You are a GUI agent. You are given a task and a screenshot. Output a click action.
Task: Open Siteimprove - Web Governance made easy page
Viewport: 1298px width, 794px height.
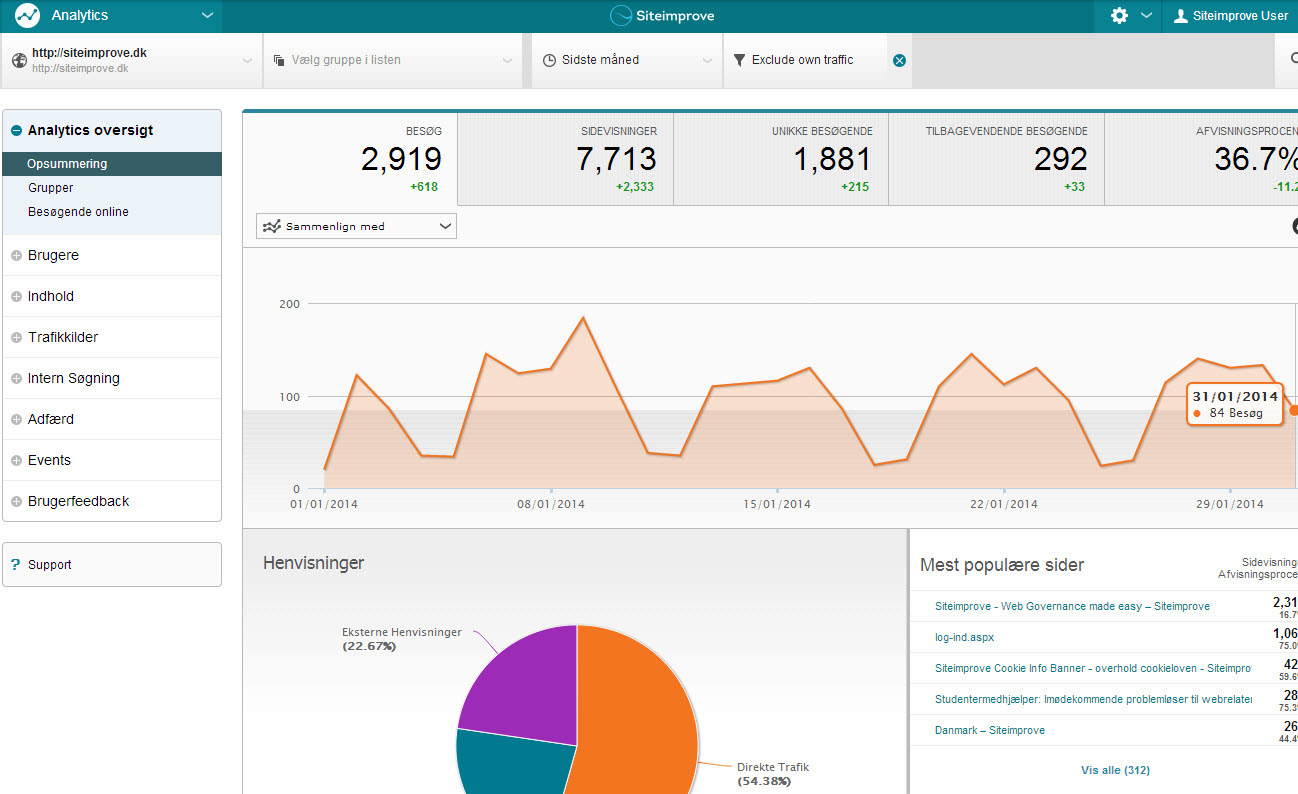point(1072,606)
